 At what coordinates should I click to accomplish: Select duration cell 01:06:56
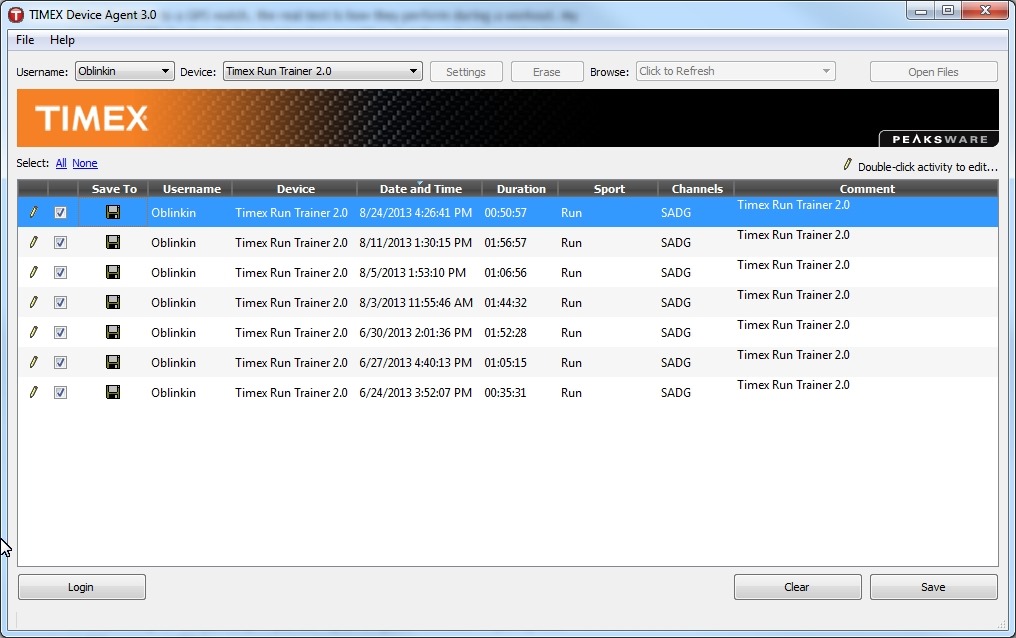(x=505, y=273)
